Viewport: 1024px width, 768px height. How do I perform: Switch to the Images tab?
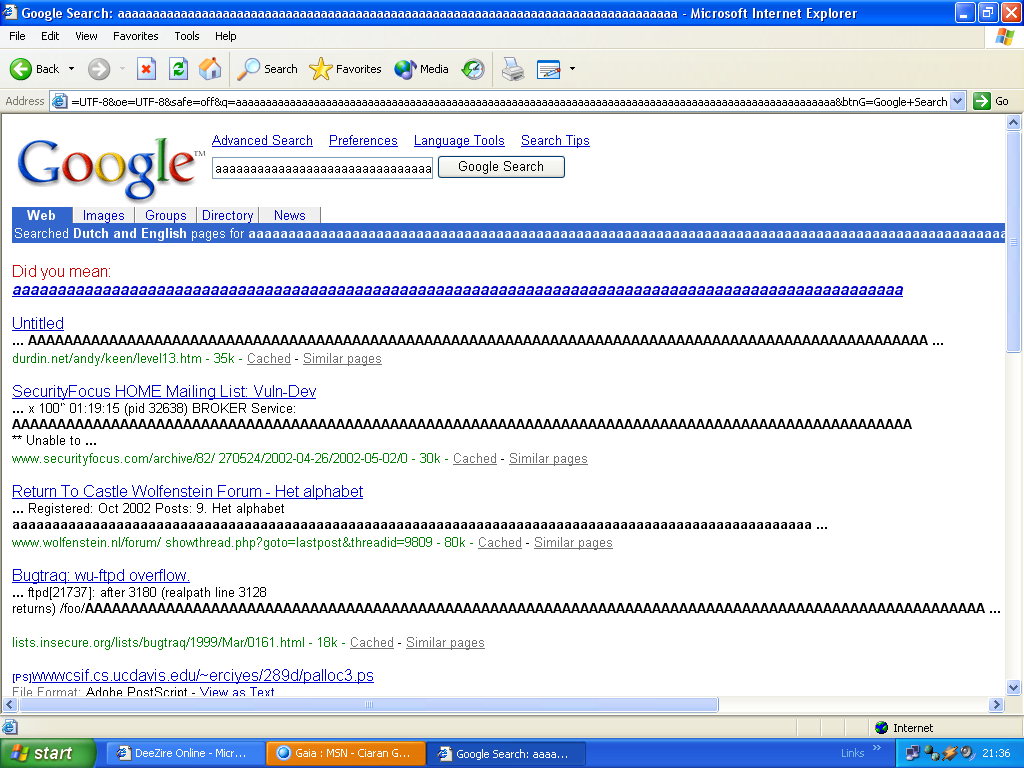(103, 216)
